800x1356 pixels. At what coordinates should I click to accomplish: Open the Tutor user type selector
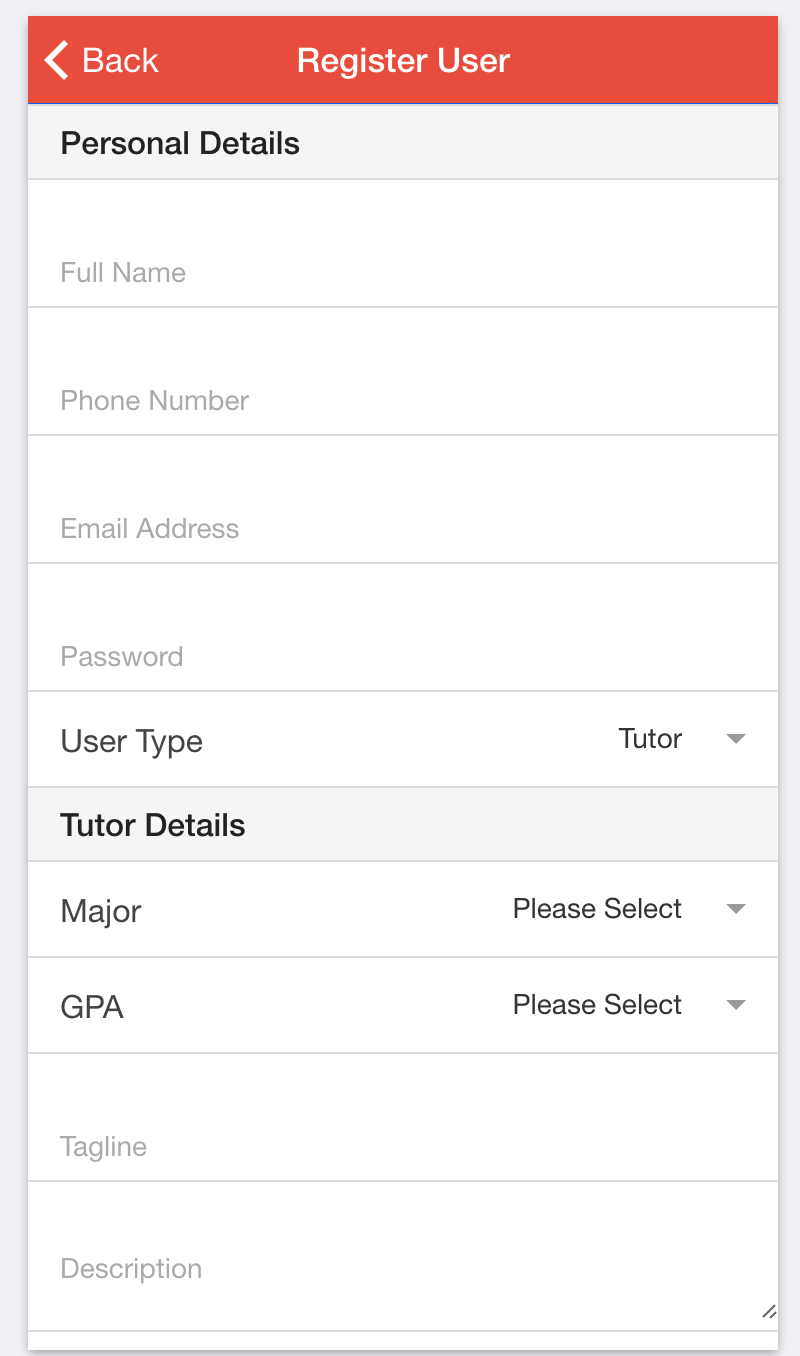pos(650,739)
